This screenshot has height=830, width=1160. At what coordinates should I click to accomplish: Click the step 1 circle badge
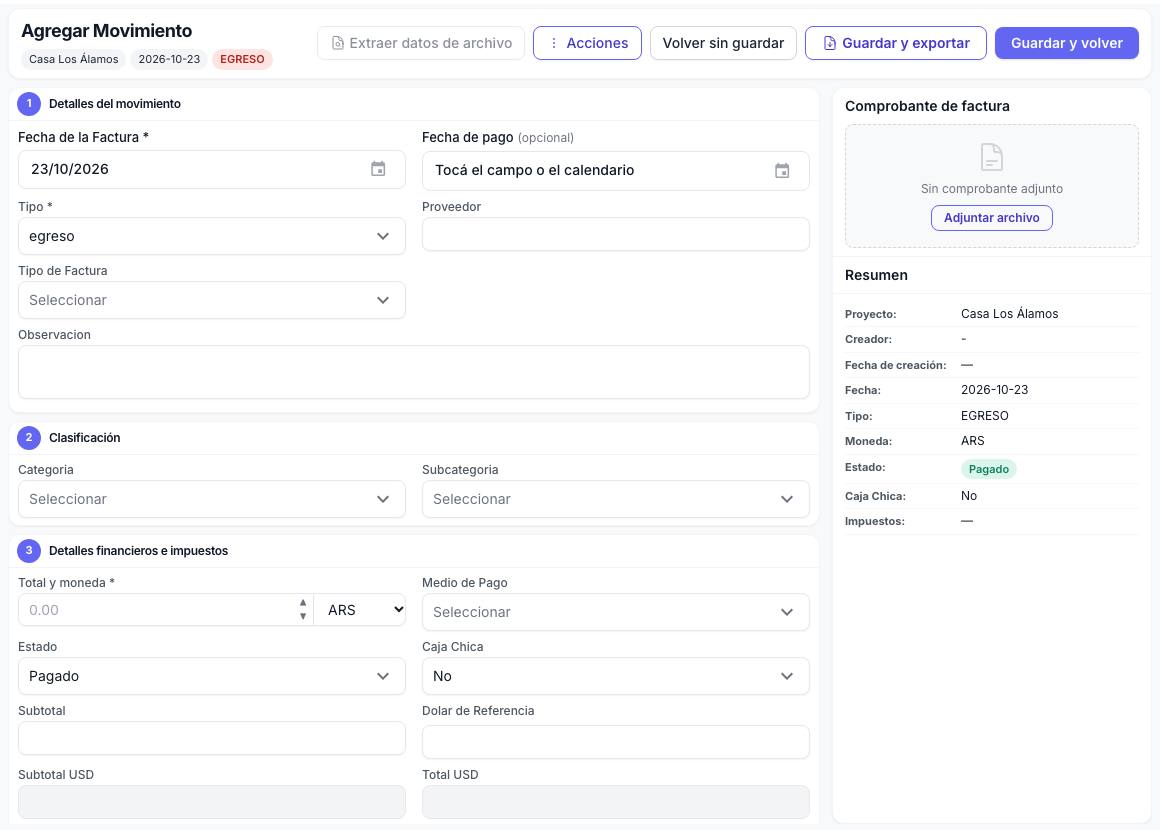(x=29, y=104)
